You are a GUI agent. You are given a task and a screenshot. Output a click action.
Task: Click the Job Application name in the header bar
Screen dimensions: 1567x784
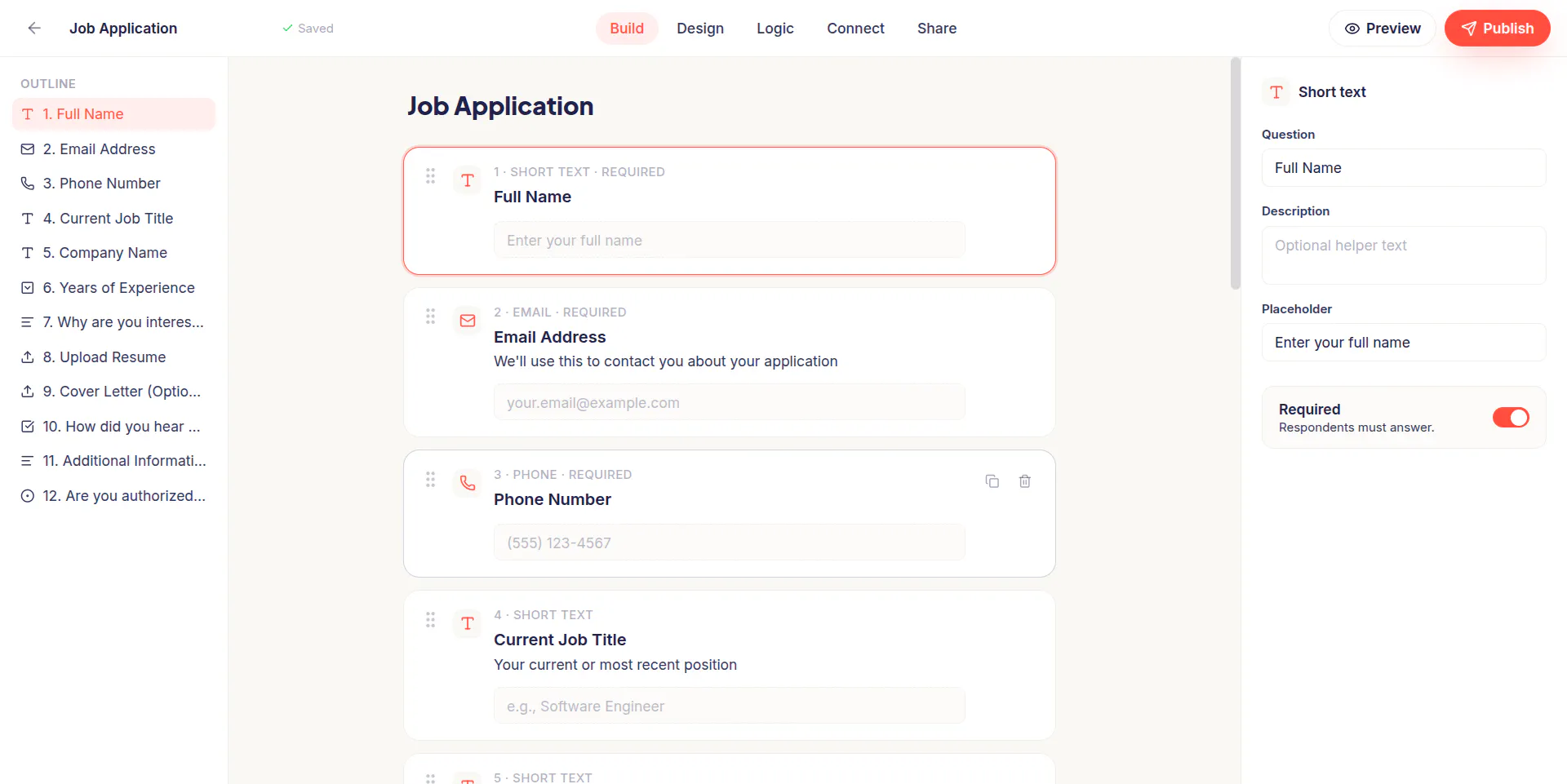pyautogui.click(x=123, y=29)
